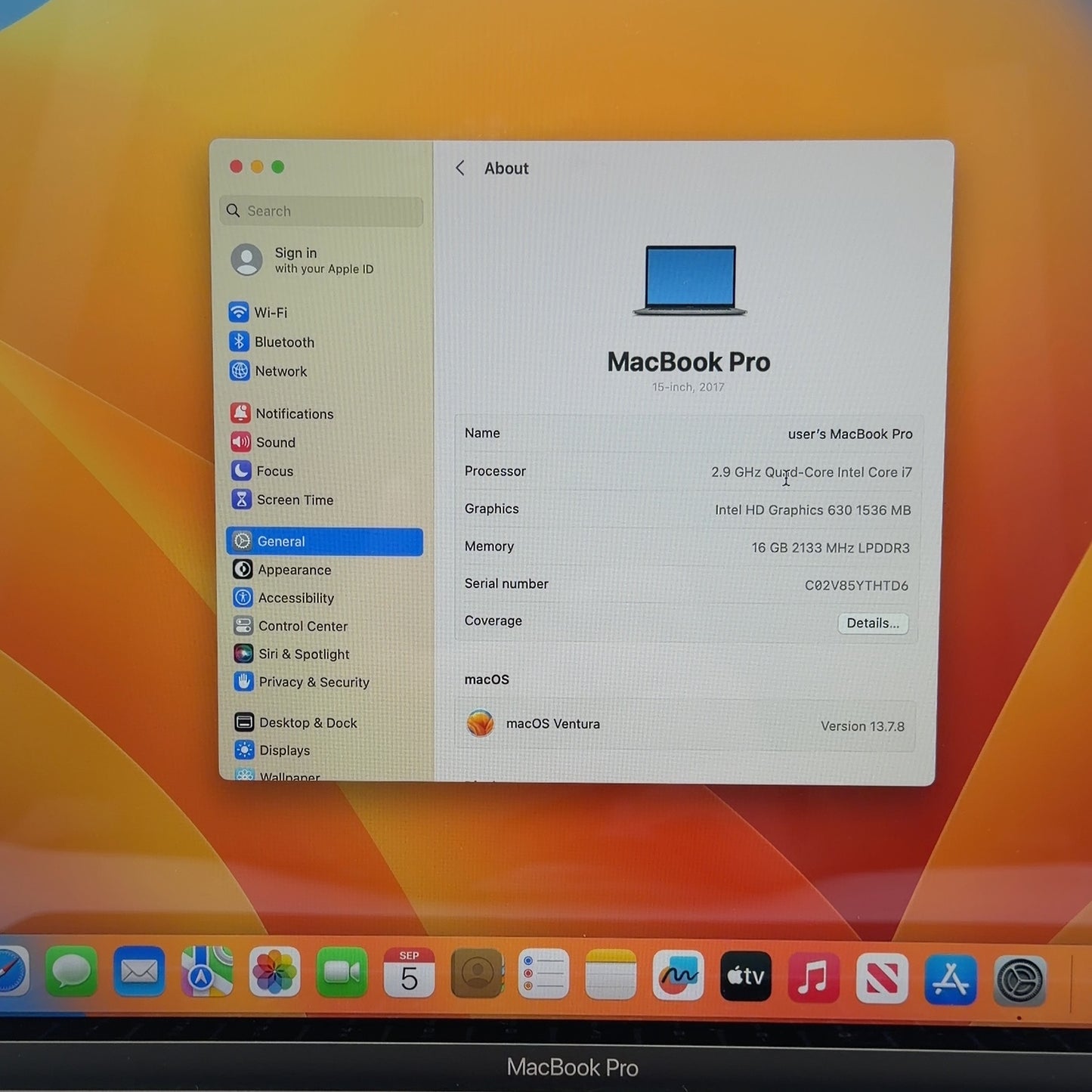Go back from the About page

460,168
